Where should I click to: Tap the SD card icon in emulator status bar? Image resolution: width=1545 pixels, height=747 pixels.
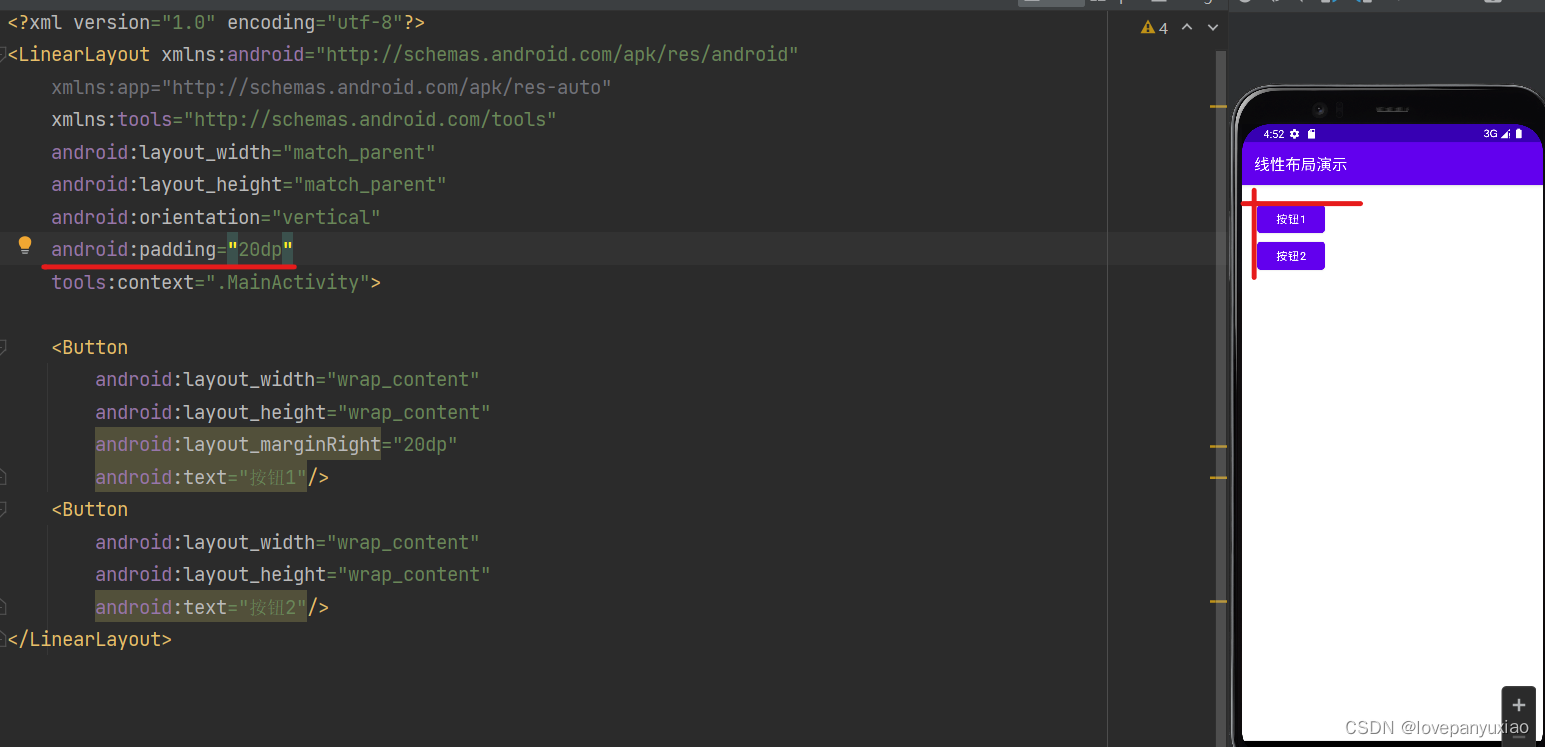(x=1311, y=134)
